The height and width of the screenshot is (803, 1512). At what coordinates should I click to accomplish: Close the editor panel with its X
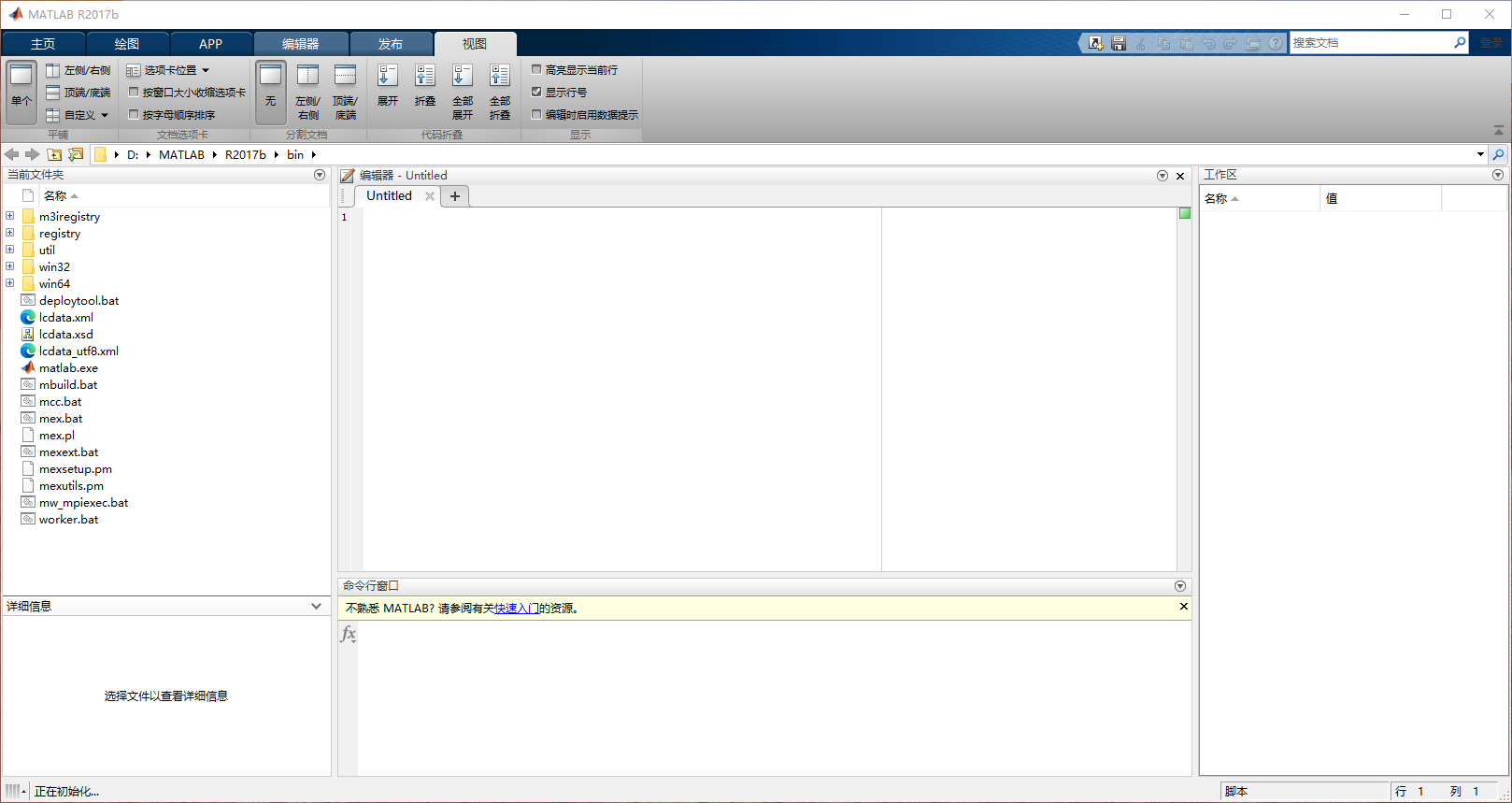pos(1180,176)
